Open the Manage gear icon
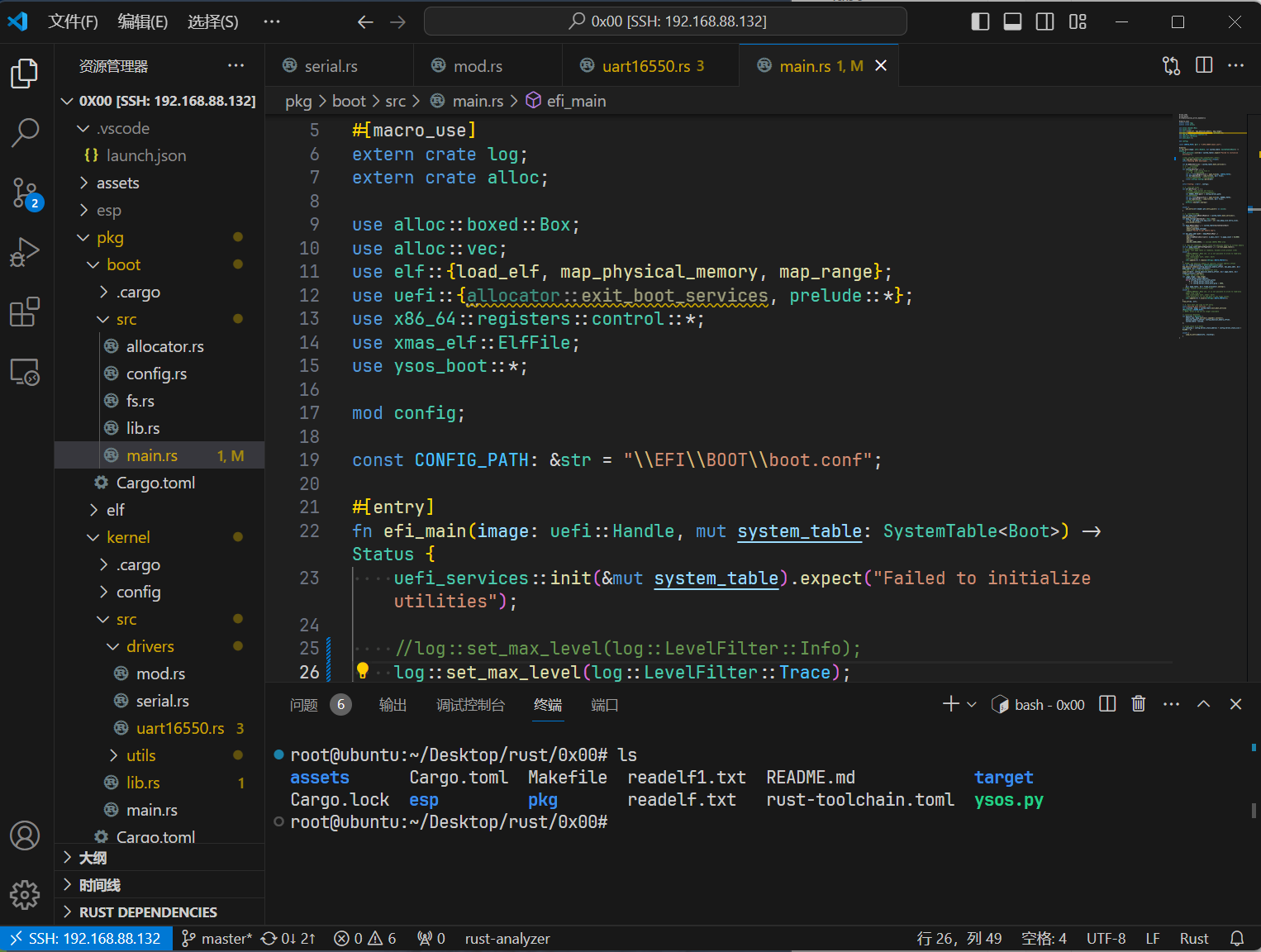The width and height of the screenshot is (1261, 952). pos(25,894)
